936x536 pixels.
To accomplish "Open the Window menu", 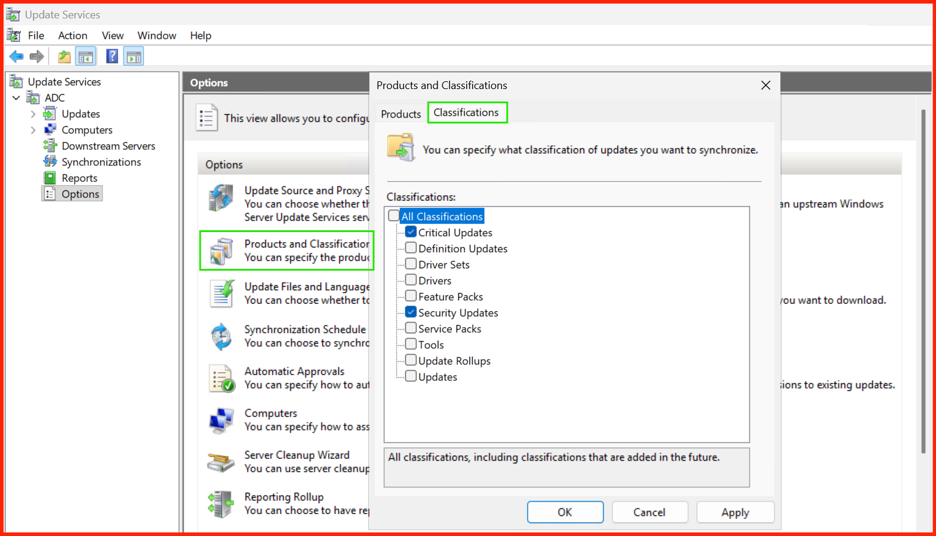I will [x=156, y=36].
